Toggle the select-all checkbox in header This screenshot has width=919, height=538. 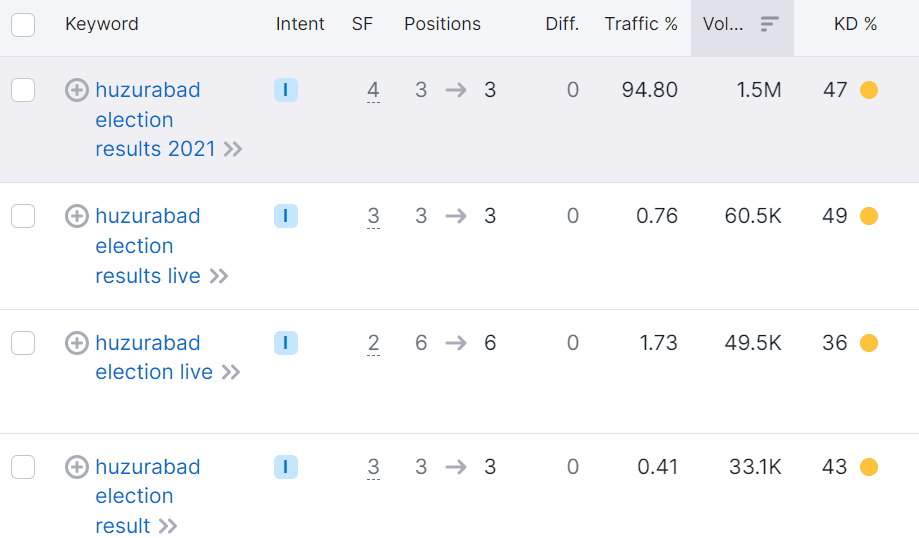[x=23, y=24]
